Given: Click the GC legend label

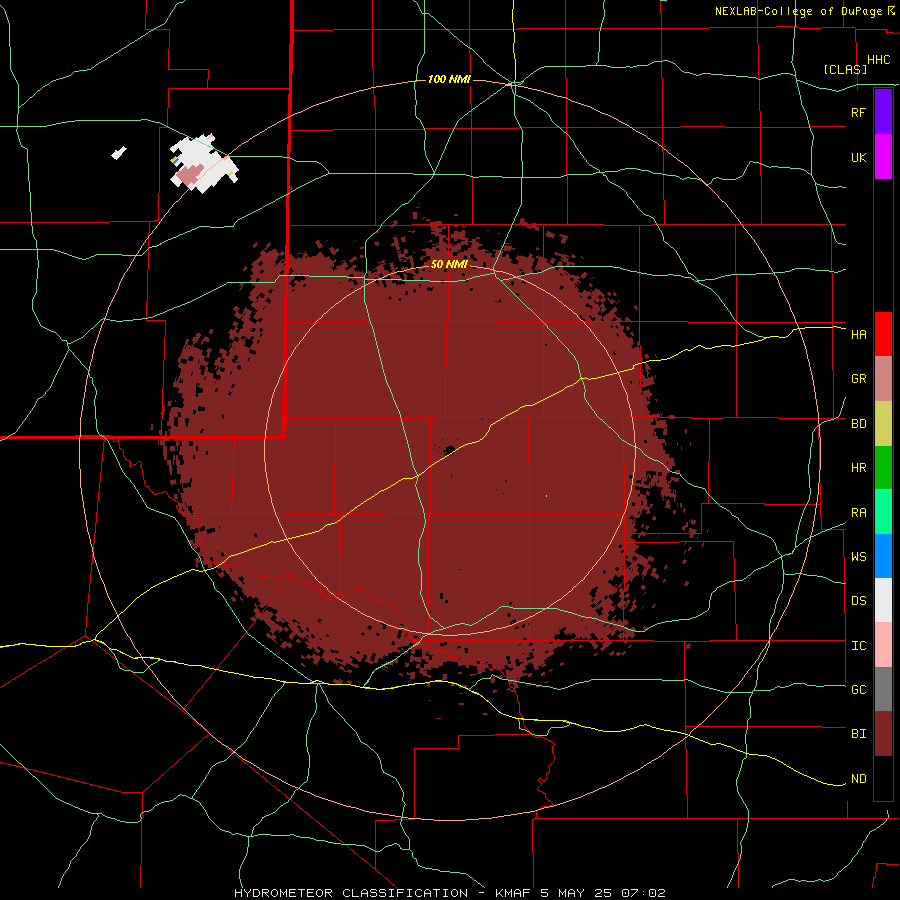Looking at the screenshot, I should 858,689.
